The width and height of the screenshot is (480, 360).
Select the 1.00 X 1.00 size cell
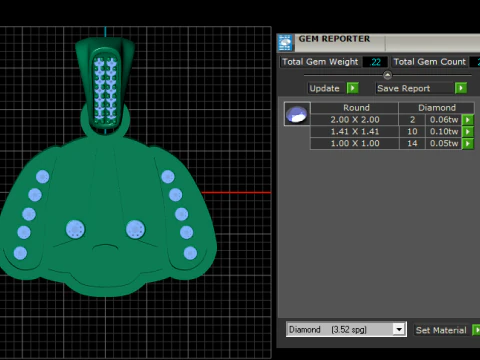coord(355,144)
